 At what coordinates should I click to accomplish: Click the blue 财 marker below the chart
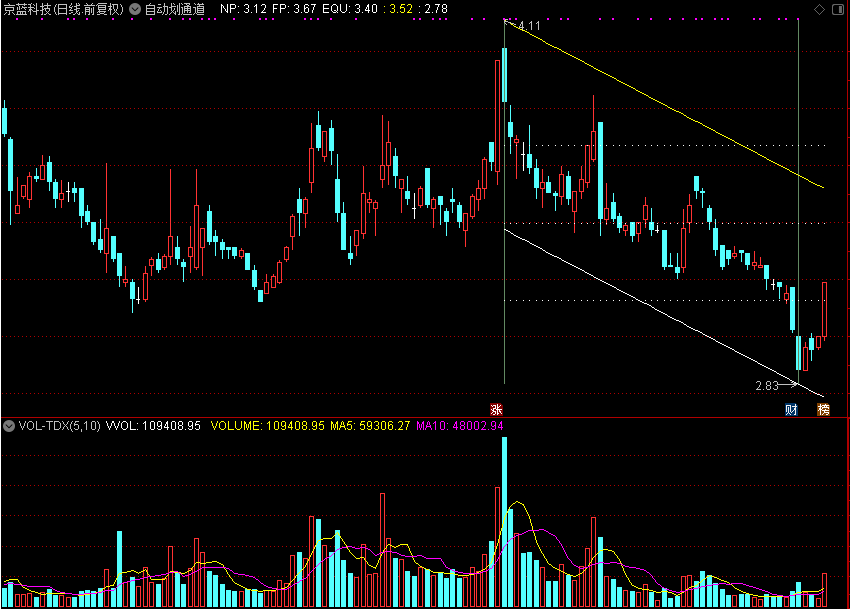(791, 409)
